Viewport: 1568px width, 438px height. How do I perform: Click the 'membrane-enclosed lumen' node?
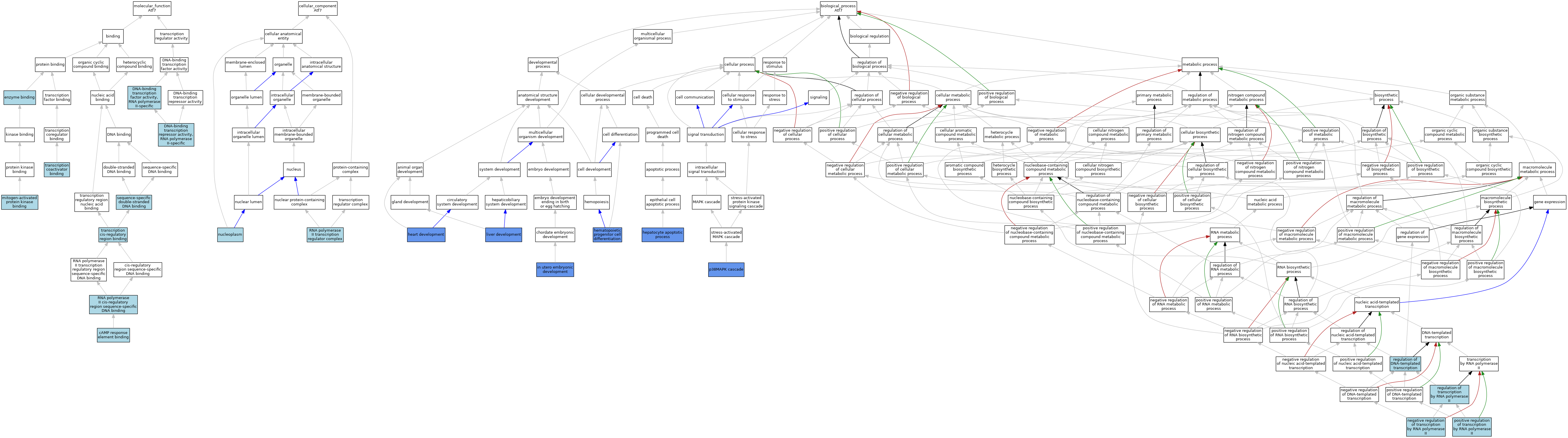245,65
